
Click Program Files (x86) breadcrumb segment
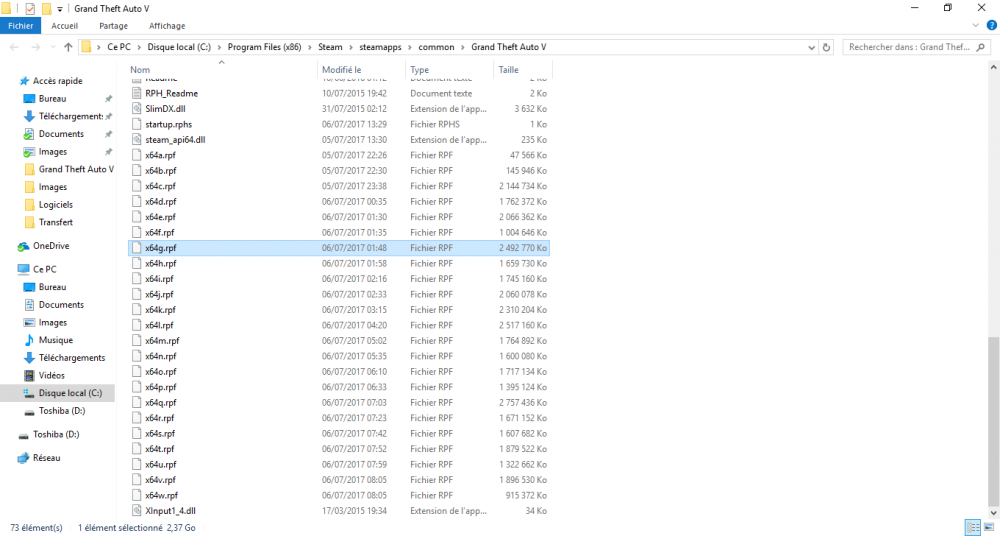pyautogui.click(x=264, y=47)
